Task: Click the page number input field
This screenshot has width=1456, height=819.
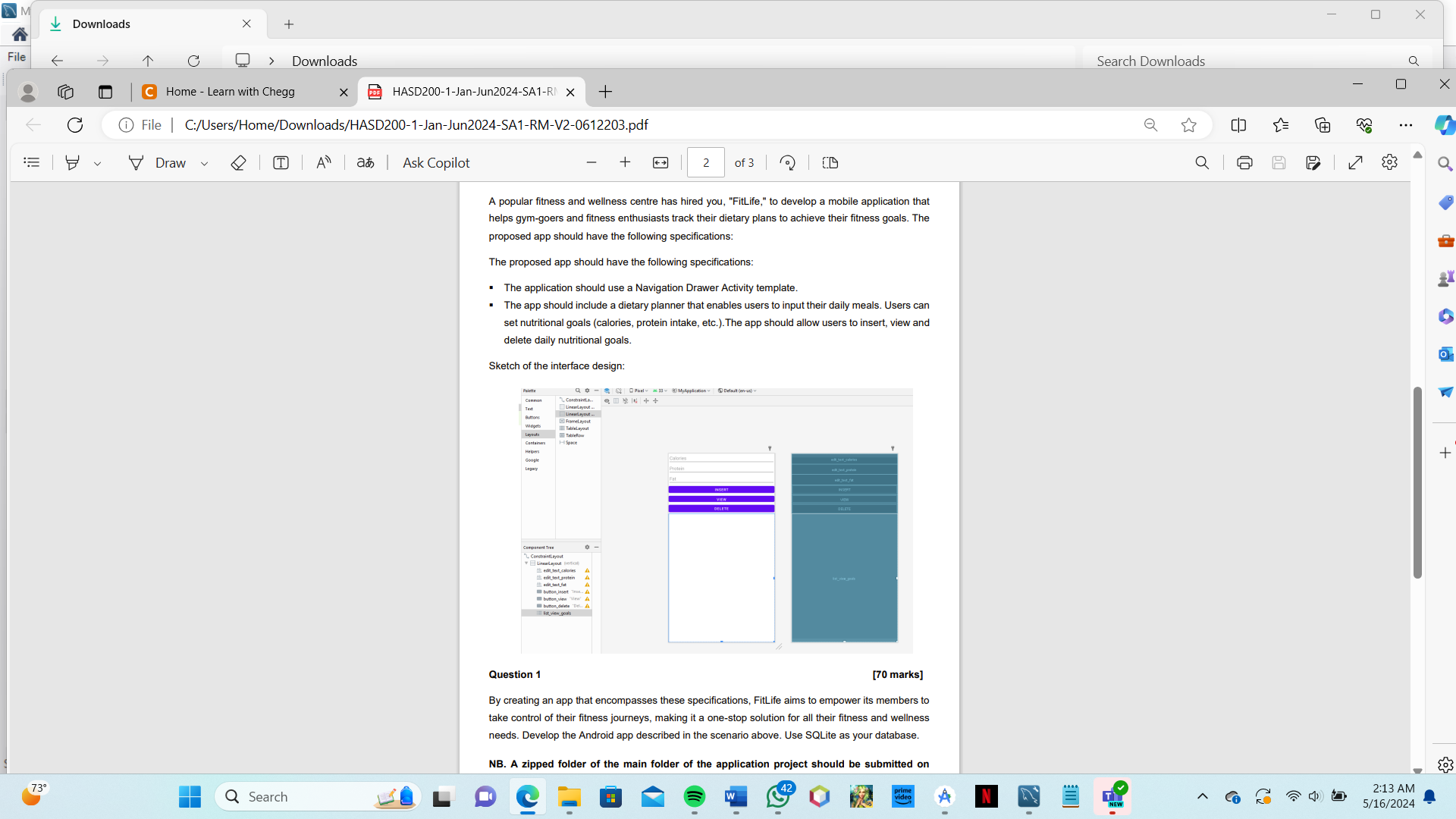Action: tap(705, 162)
